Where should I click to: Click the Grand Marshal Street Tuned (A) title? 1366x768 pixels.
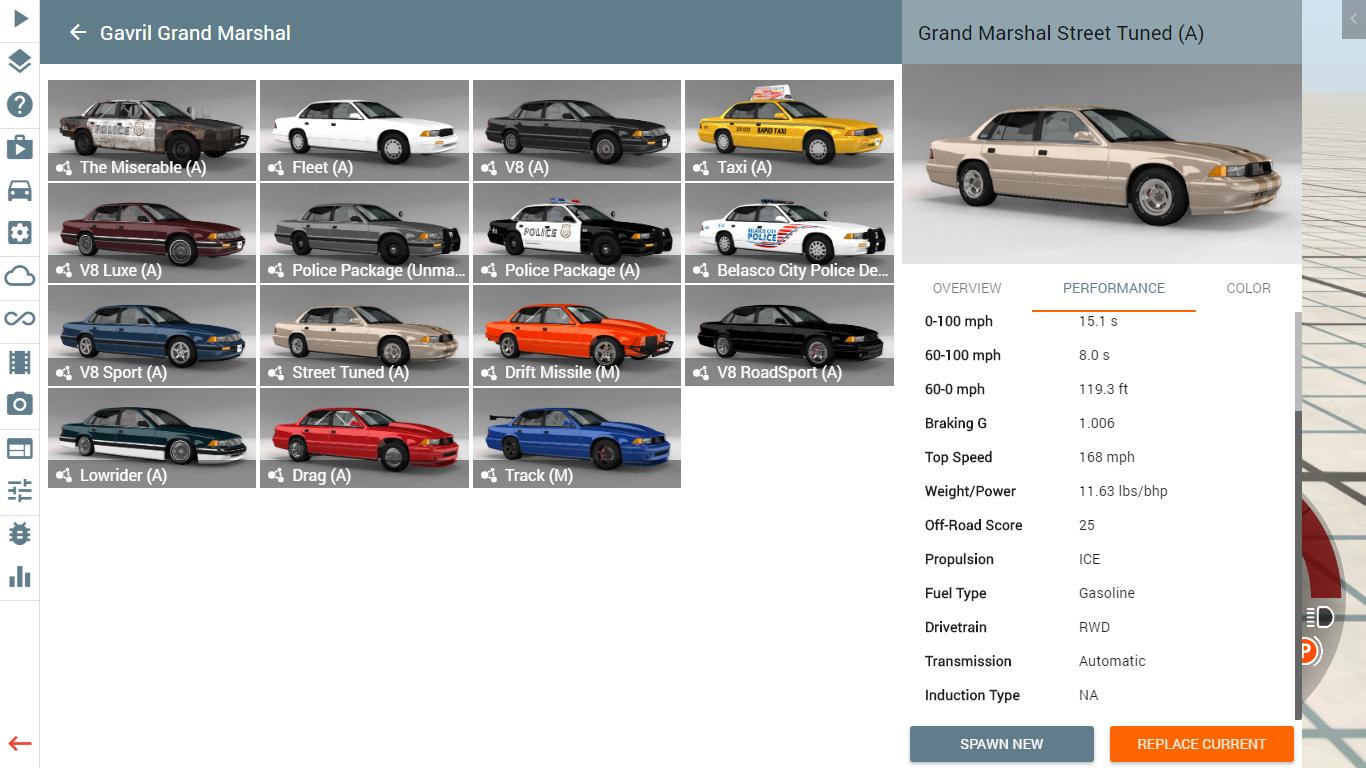[1061, 33]
